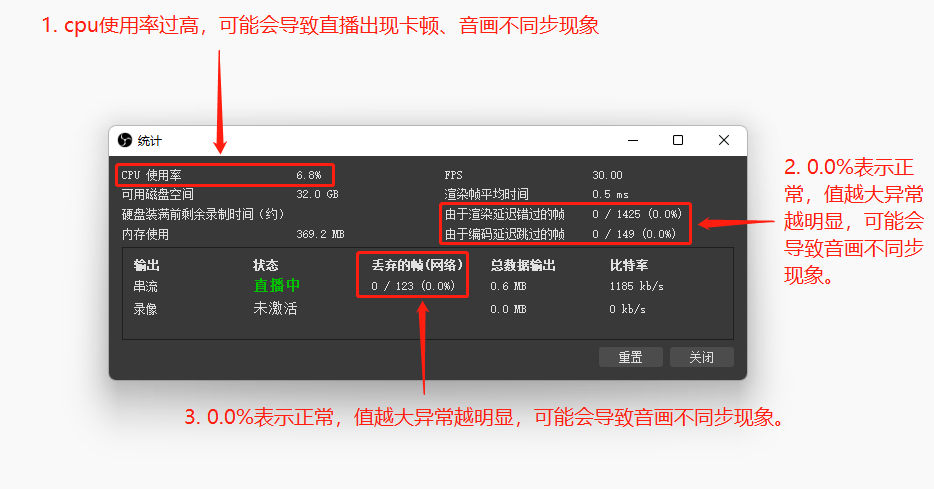Viewport: 934px width, 489px height.
Task: Click the 比特率 column header
Action: (x=629, y=265)
